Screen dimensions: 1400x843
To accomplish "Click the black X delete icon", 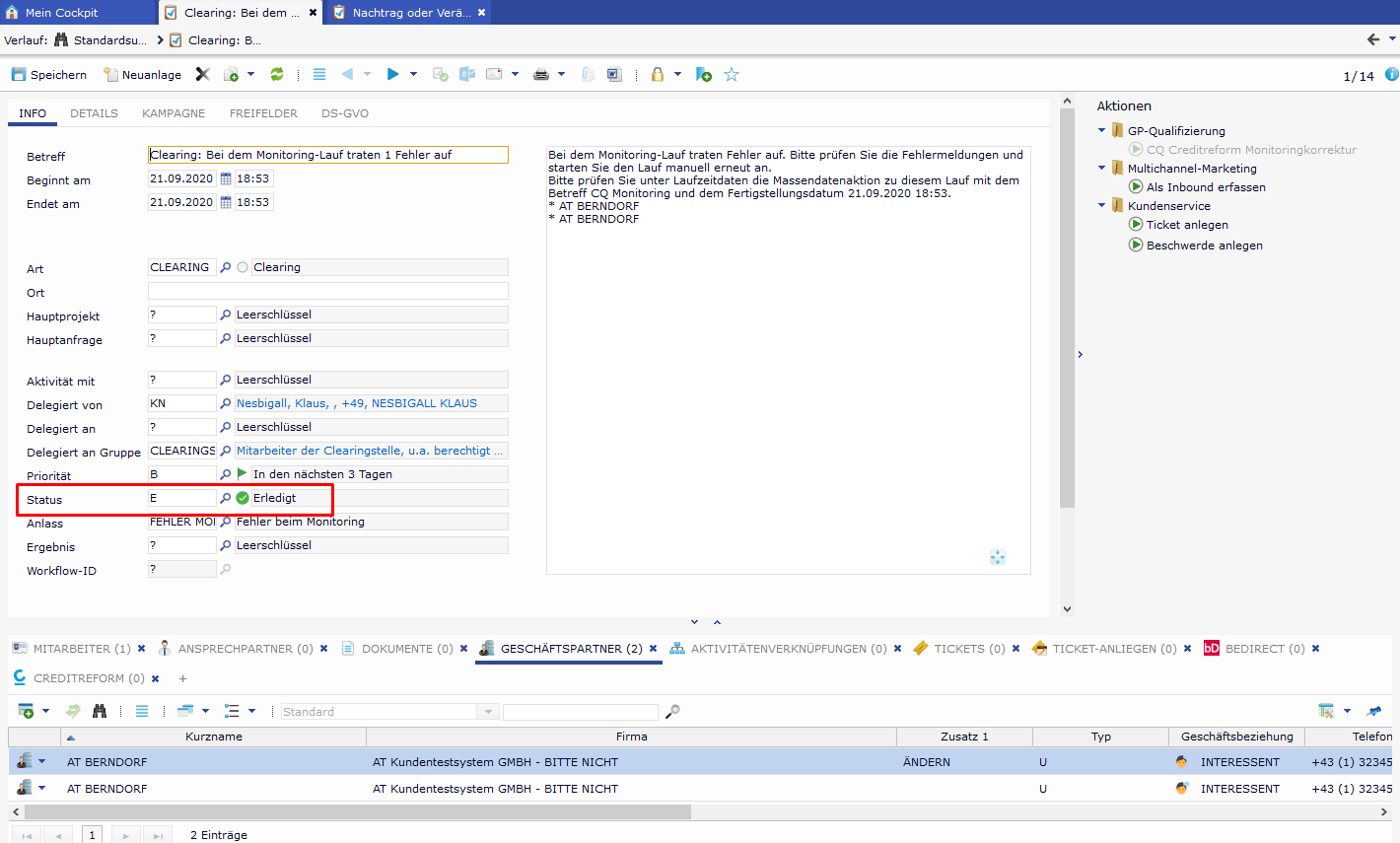I will tap(203, 75).
